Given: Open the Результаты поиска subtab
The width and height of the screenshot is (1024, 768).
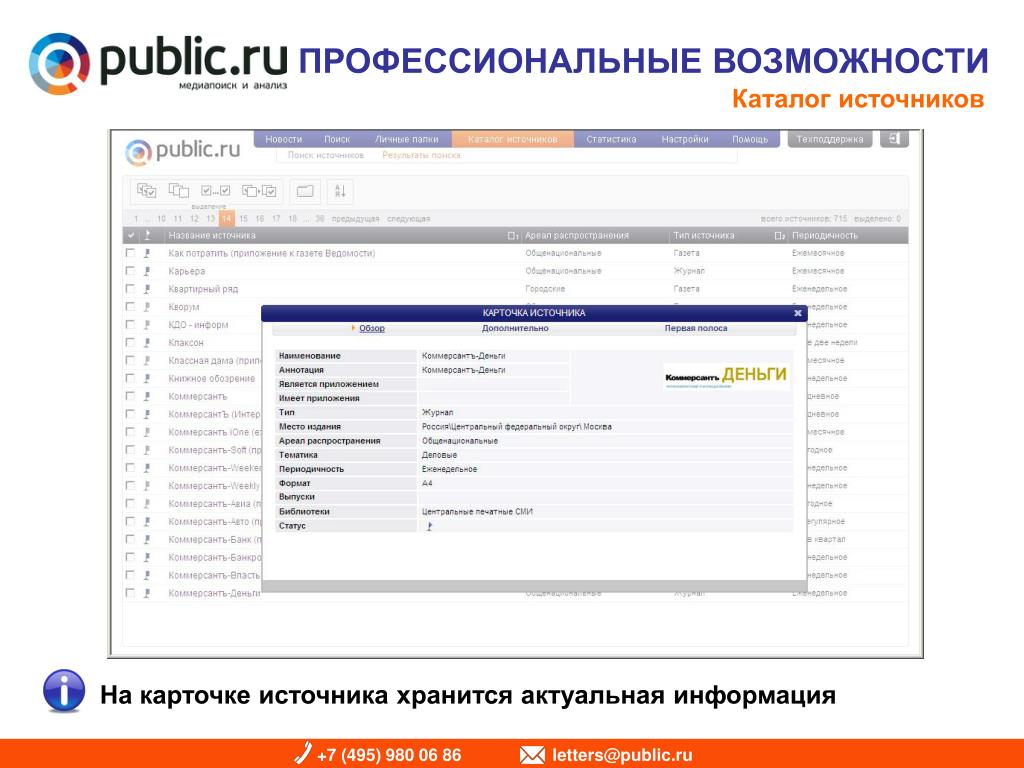Looking at the screenshot, I should 422,155.
